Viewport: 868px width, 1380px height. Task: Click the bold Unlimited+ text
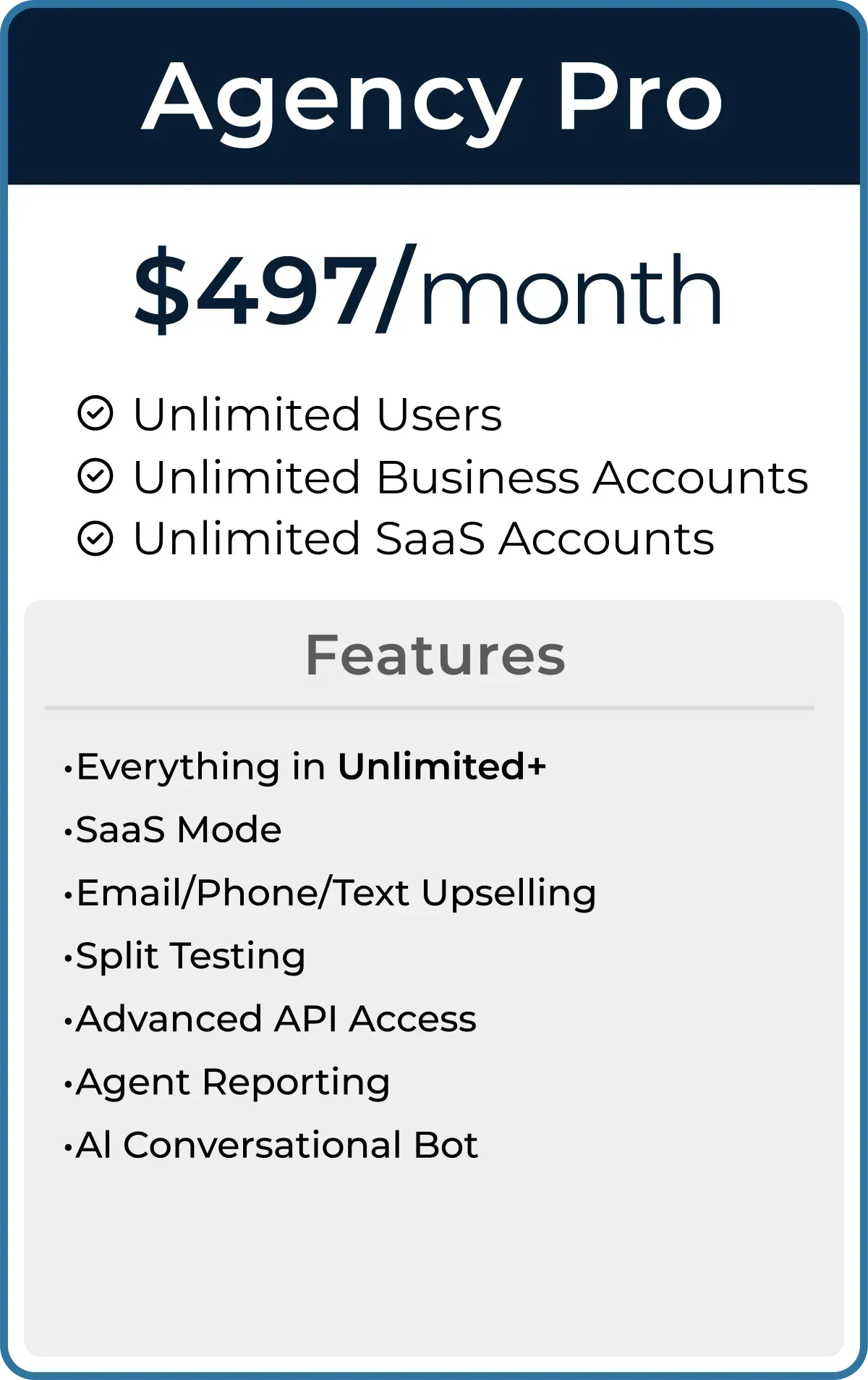(442, 766)
